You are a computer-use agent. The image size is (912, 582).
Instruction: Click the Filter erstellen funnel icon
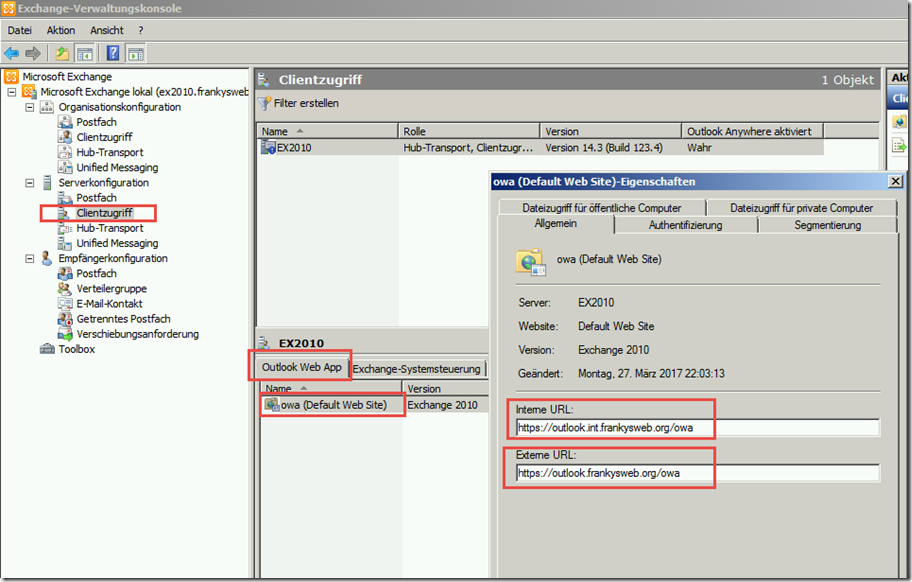265,103
